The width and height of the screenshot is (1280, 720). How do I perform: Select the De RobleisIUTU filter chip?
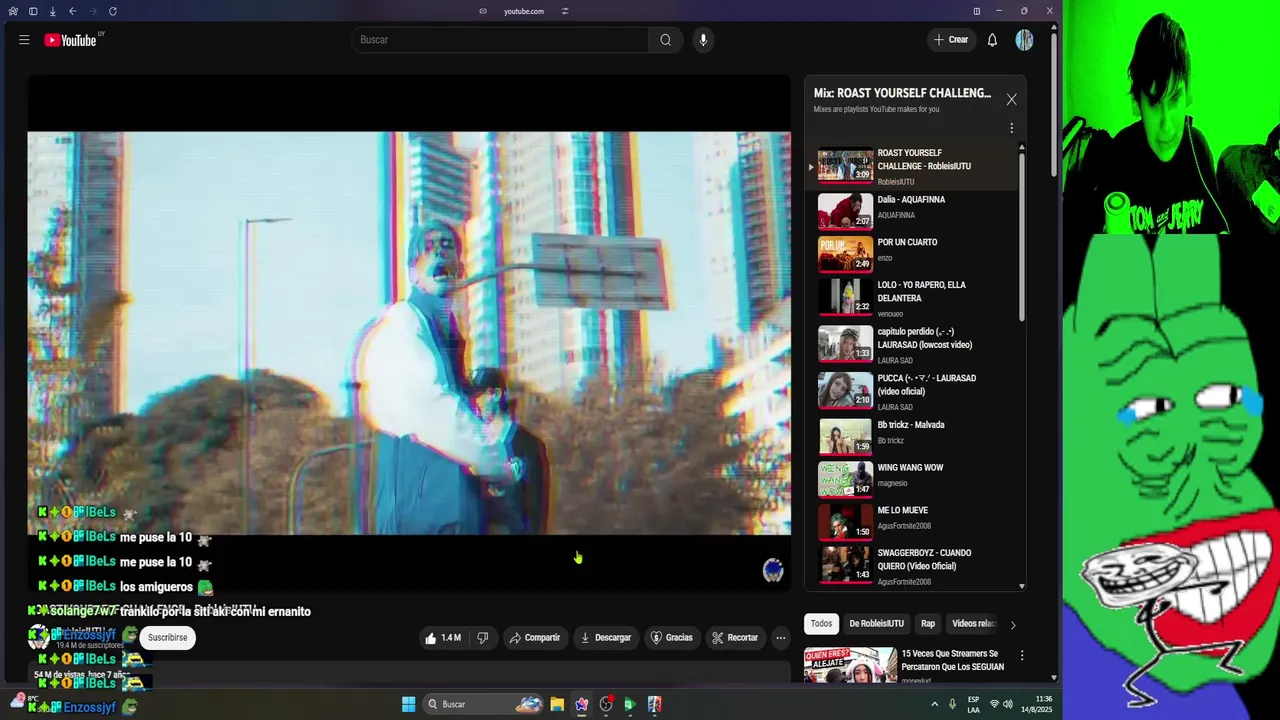tap(877, 624)
